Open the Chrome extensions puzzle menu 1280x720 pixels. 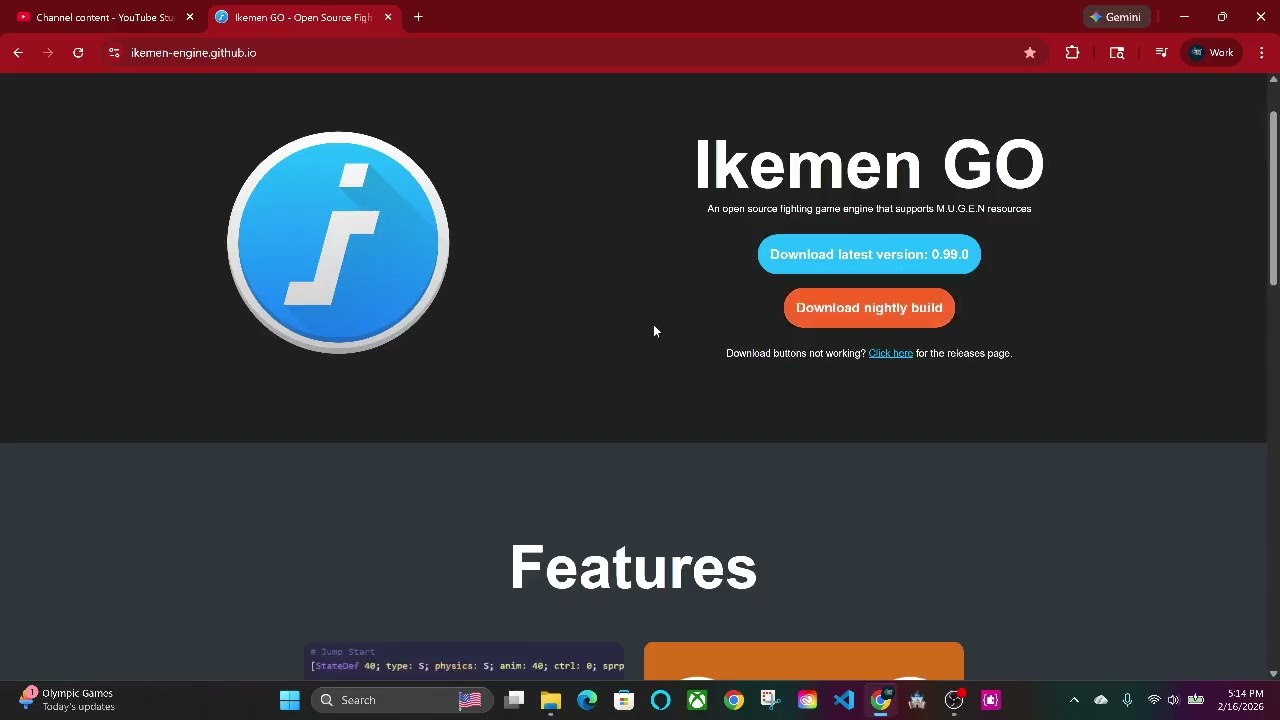pyautogui.click(x=1072, y=53)
